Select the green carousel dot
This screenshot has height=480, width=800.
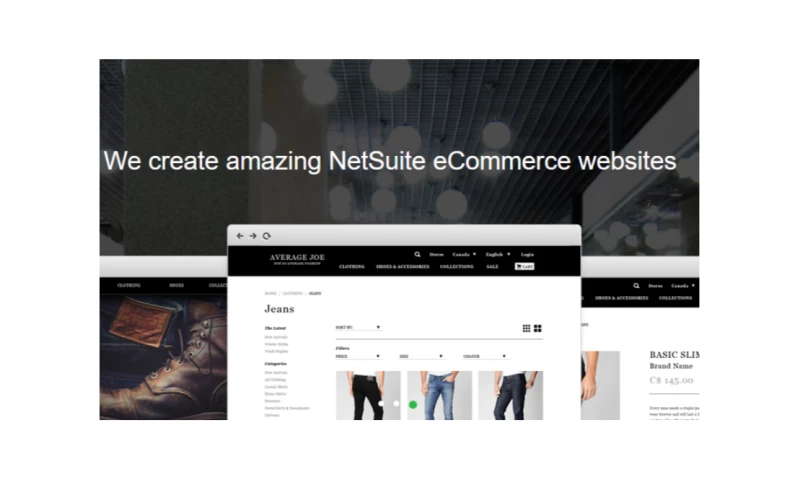point(413,405)
